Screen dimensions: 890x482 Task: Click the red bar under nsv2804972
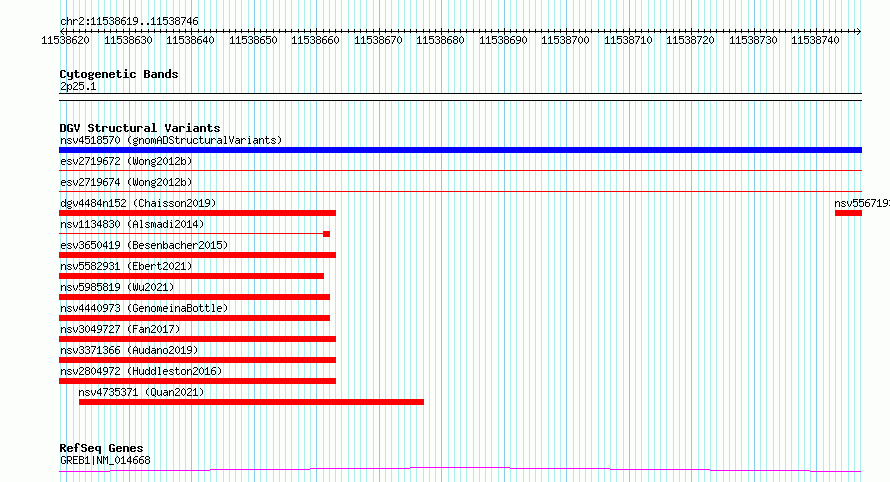pos(198,381)
